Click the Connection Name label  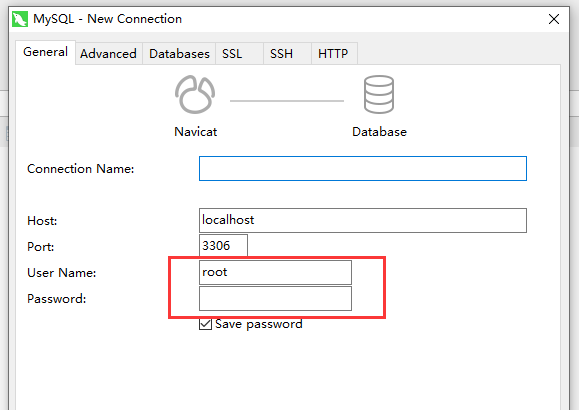click(x=80, y=169)
